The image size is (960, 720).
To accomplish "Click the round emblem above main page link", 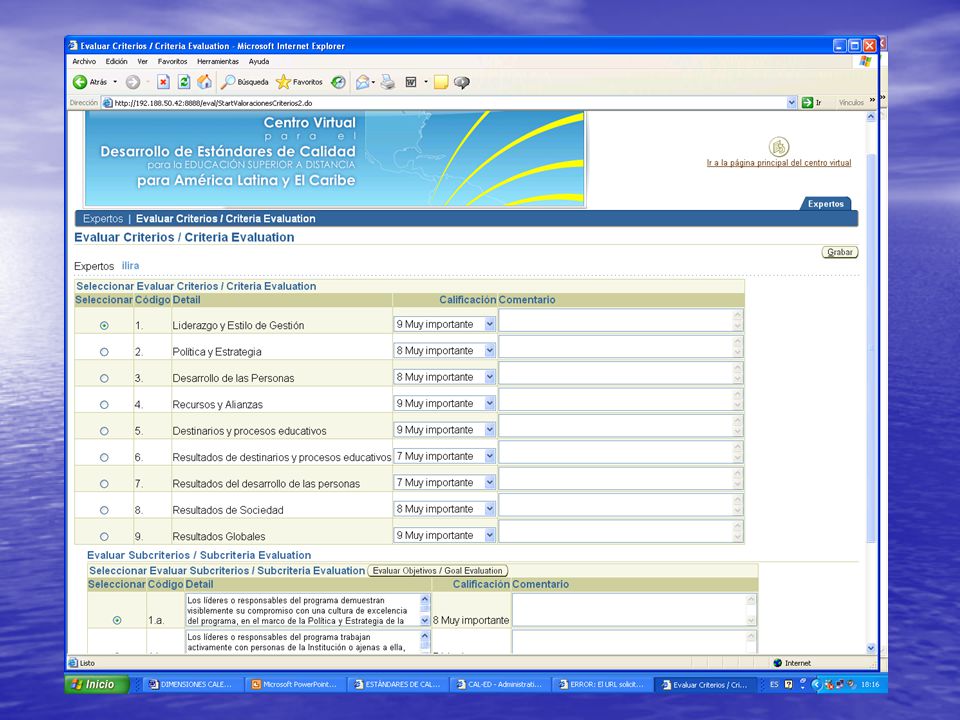I will tap(779, 147).
